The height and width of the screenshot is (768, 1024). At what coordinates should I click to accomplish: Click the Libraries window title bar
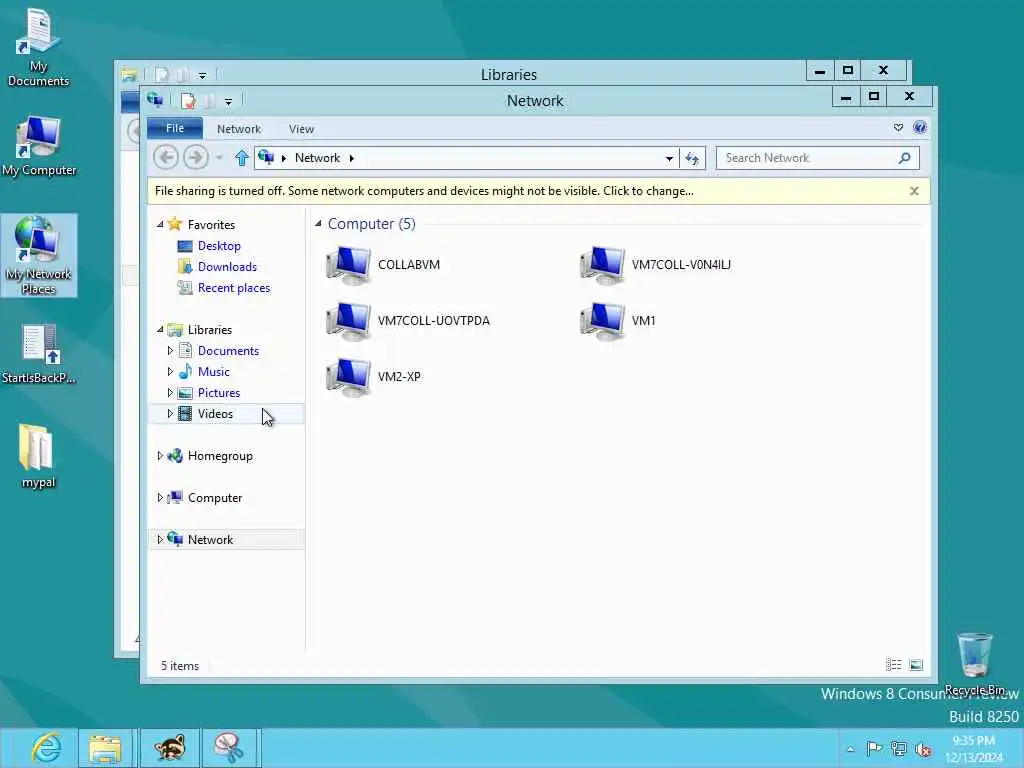[x=509, y=74]
